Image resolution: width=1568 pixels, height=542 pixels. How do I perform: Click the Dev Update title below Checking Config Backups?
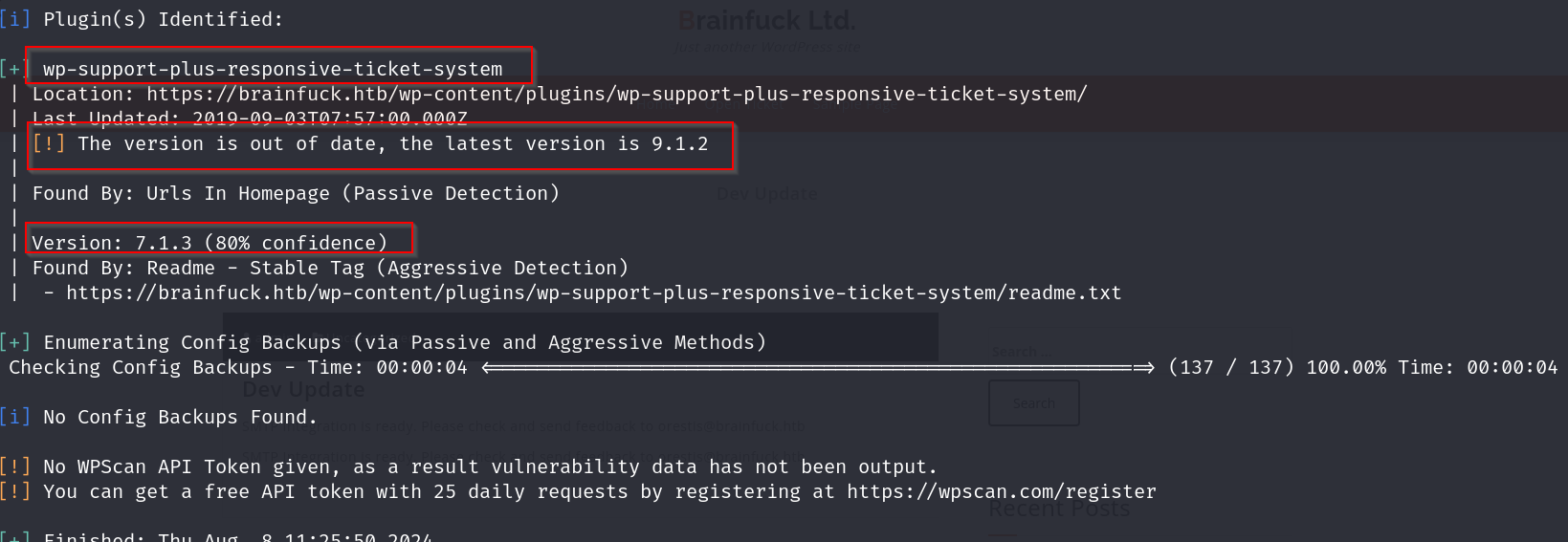point(303,390)
